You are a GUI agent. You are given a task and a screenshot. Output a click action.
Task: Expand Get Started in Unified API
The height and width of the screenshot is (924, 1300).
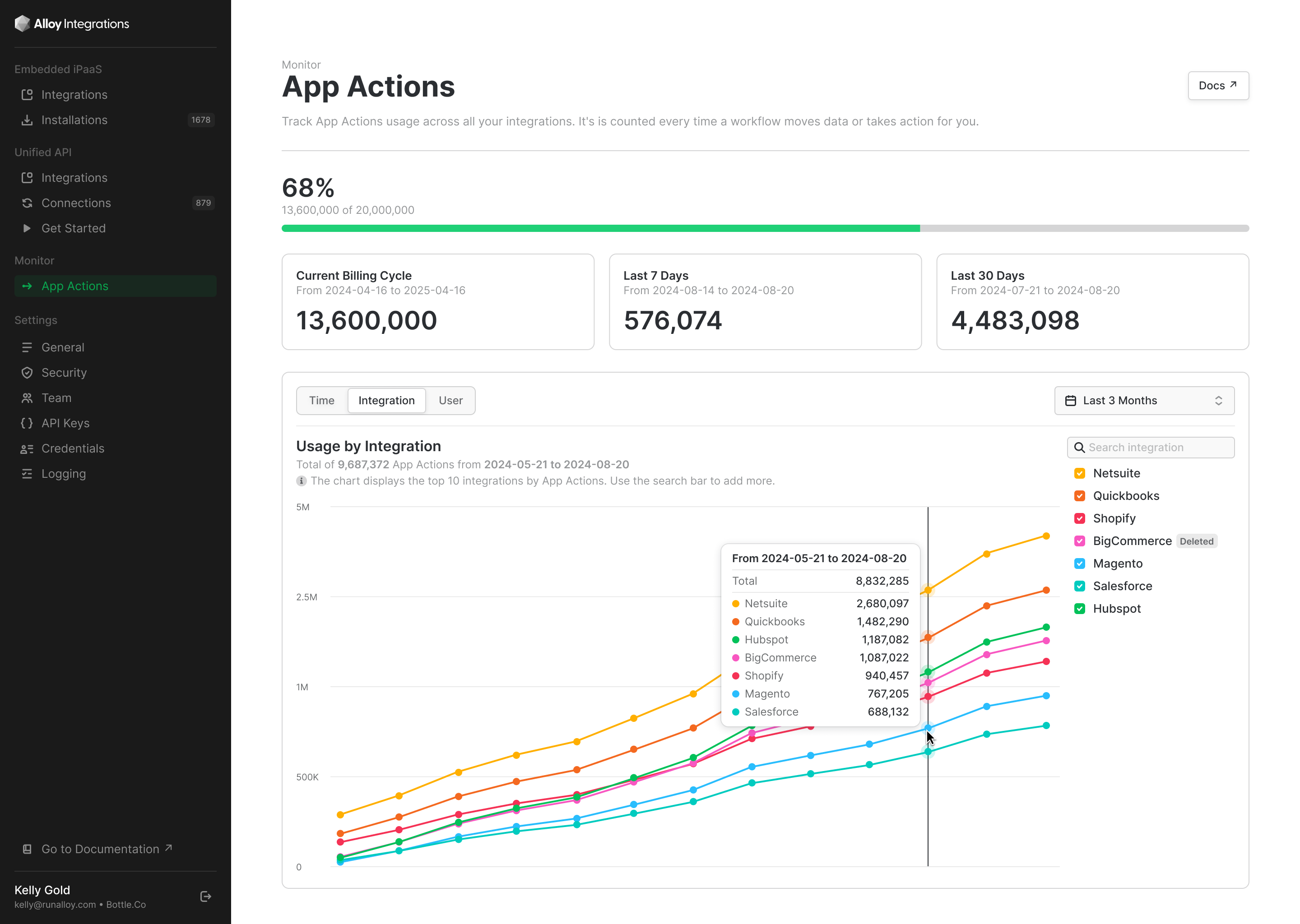click(74, 228)
